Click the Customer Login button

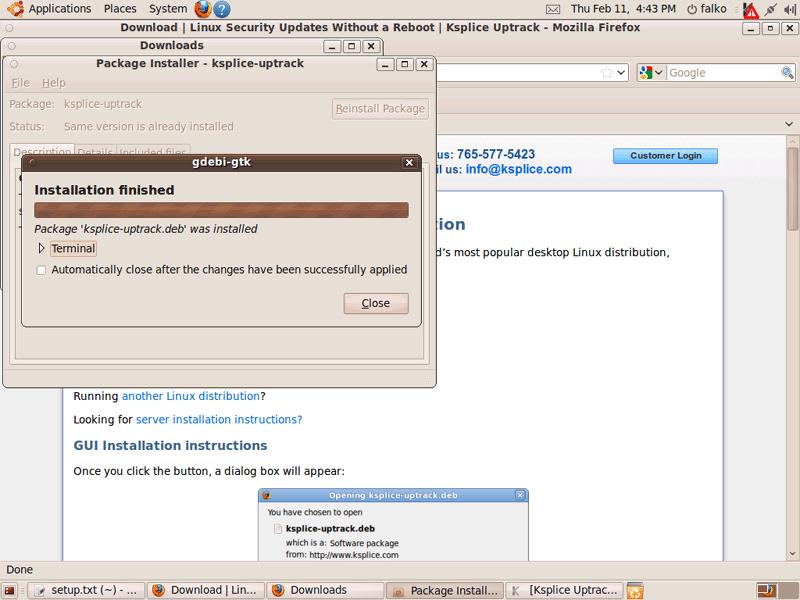665,156
